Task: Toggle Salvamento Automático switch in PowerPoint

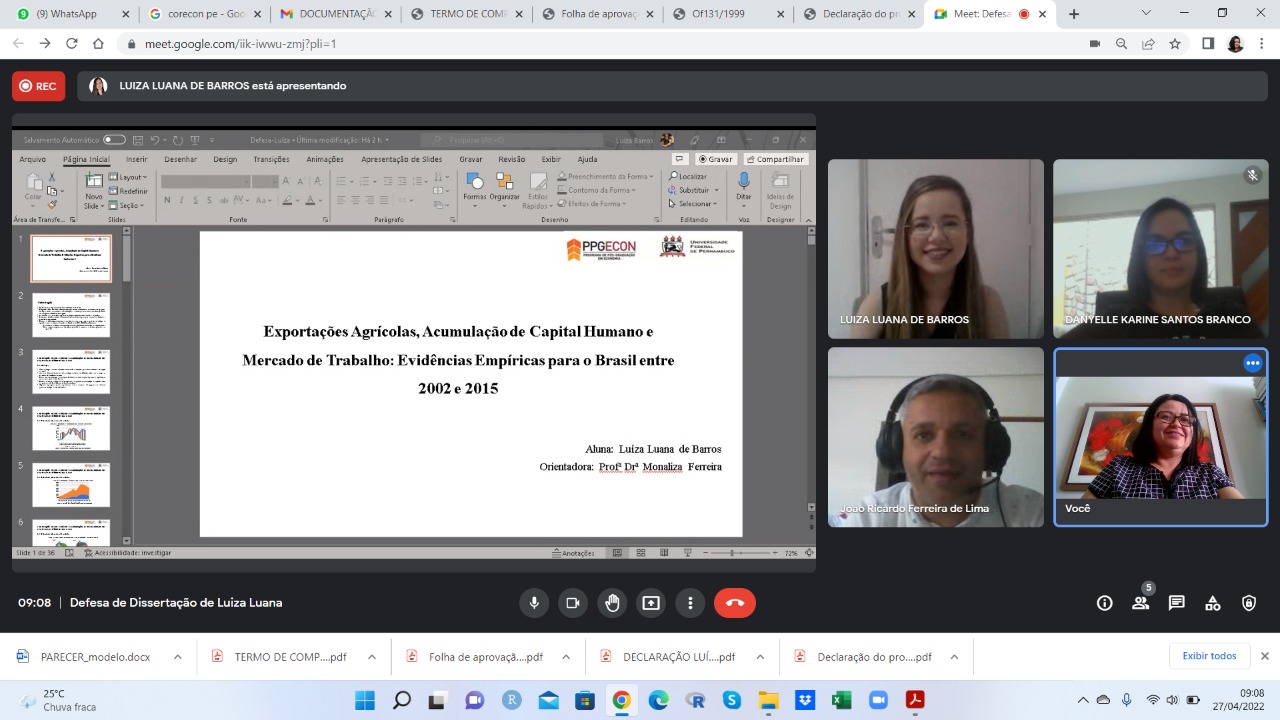Action: click(x=114, y=140)
